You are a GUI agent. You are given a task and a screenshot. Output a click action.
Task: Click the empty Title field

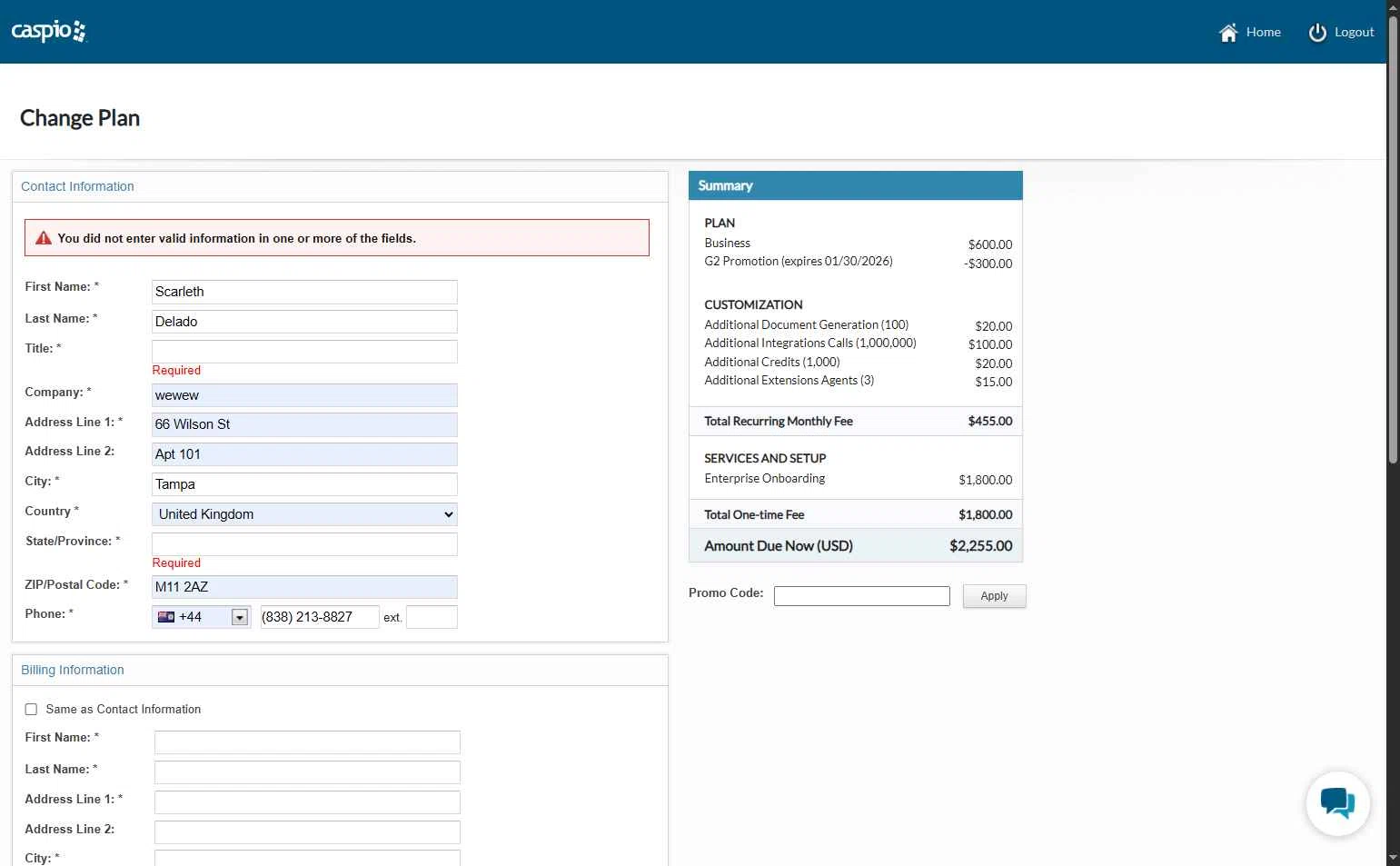point(304,352)
